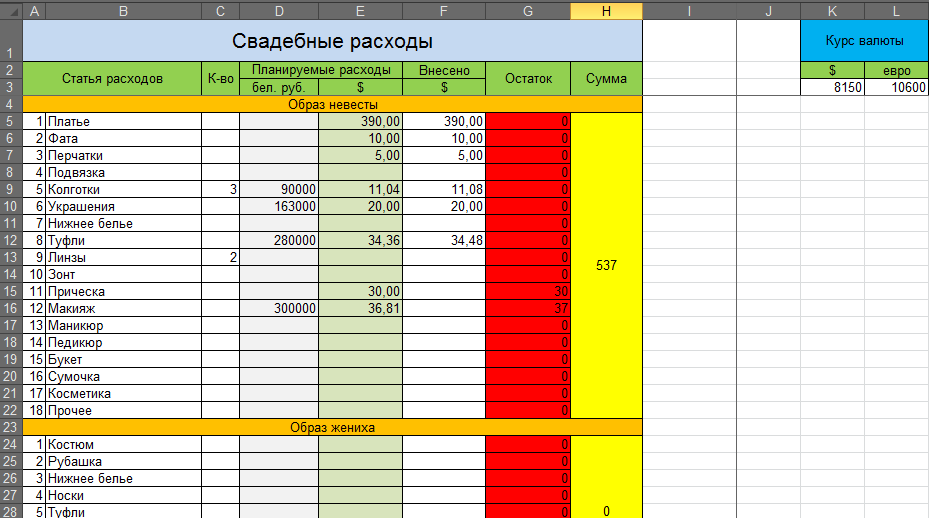This screenshot has height=518, width=929.
Task: Click the "Свадебные расходы" title cell
Action: [x=332, y=41]
